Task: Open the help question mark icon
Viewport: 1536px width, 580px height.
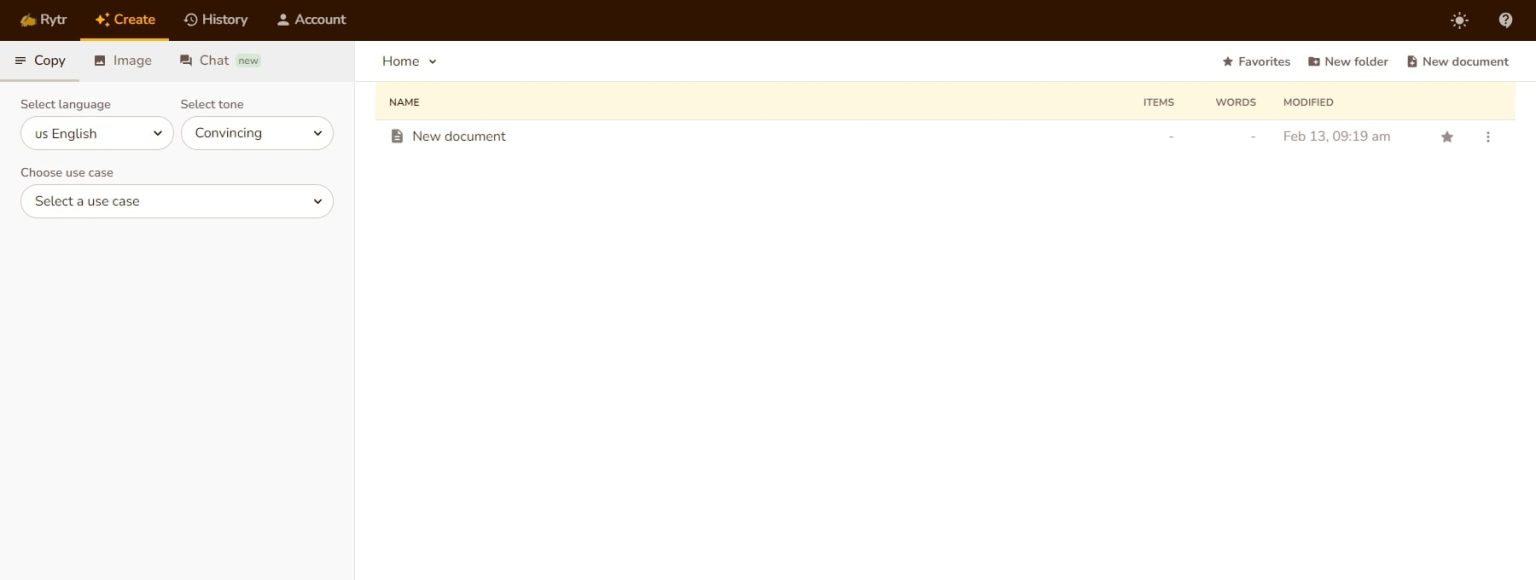Action: [x=1505, y=20]
